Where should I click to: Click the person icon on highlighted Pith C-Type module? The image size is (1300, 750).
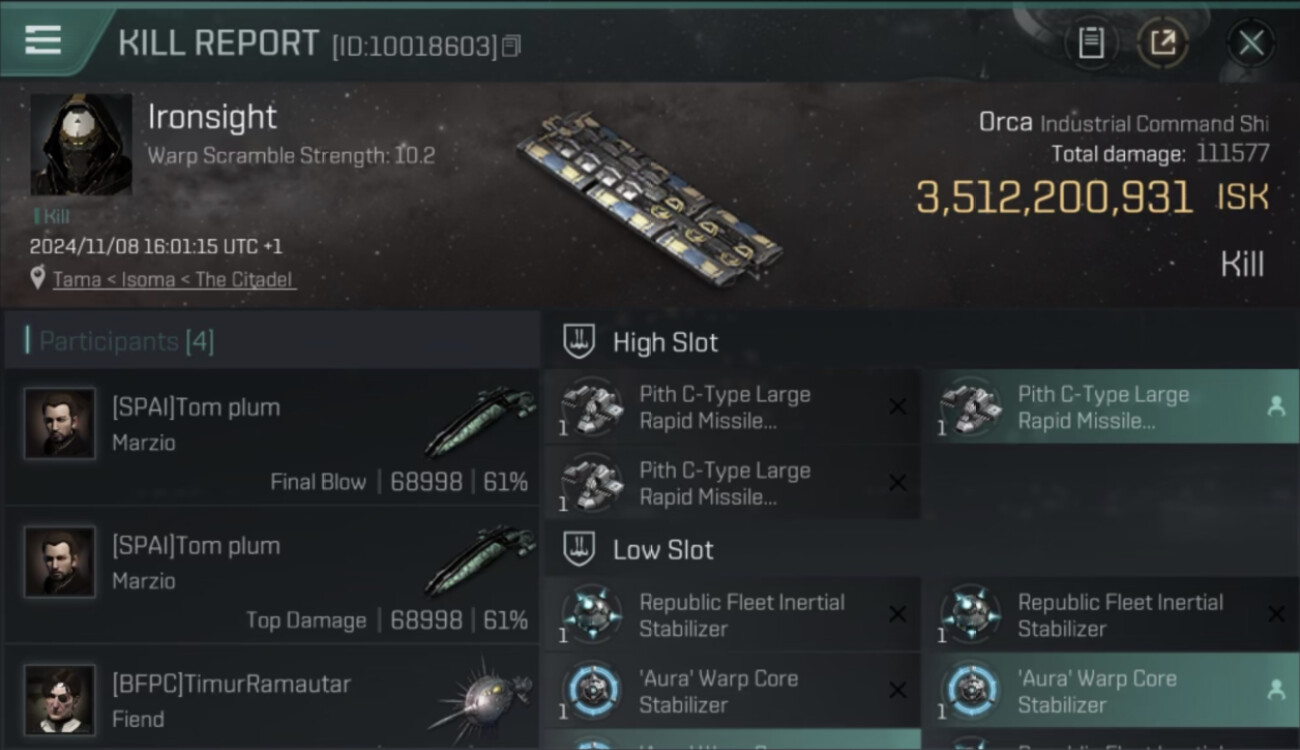(1275, 407)
